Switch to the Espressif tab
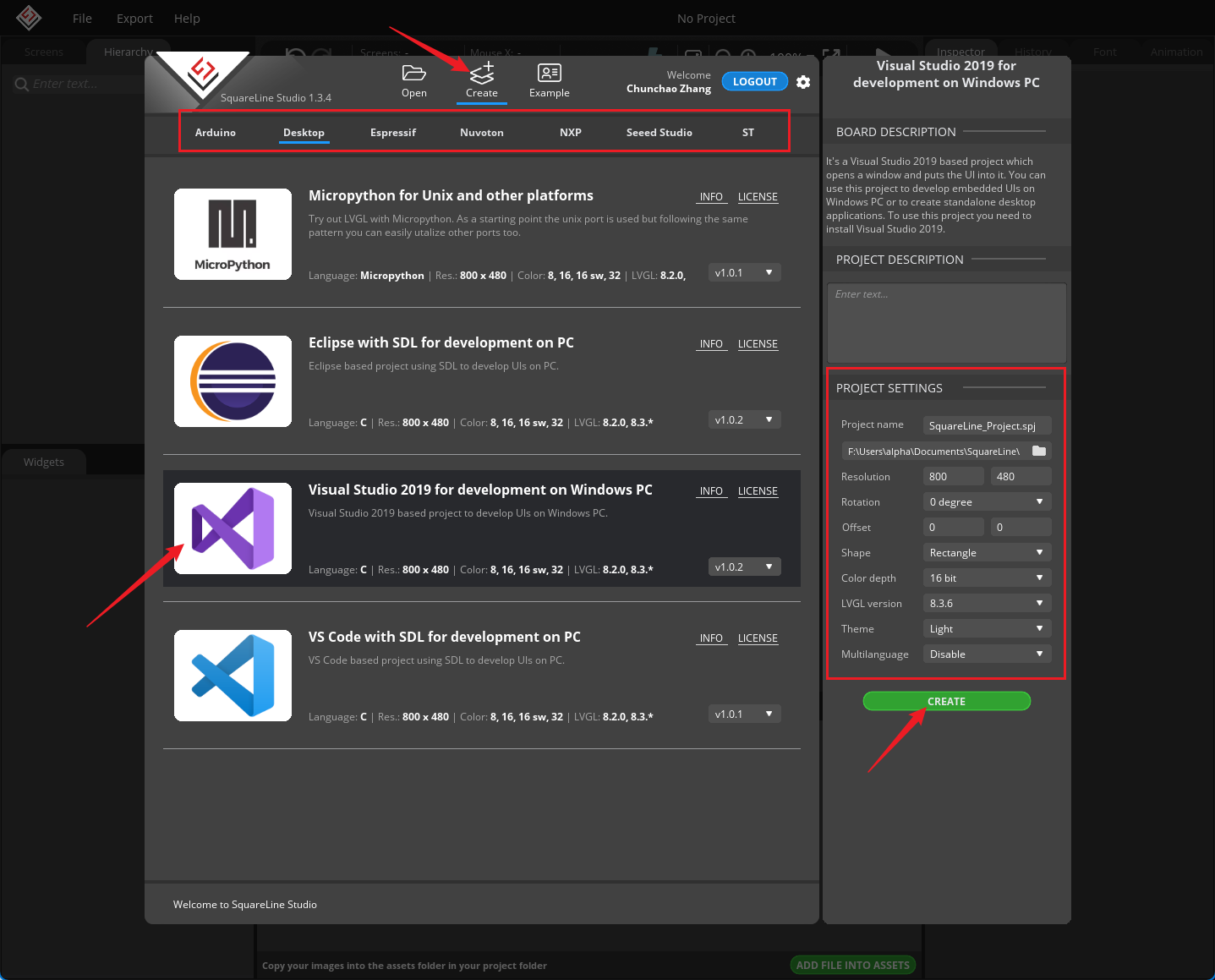Viewport: 1215px width, 980px height. tap(392, 132)
